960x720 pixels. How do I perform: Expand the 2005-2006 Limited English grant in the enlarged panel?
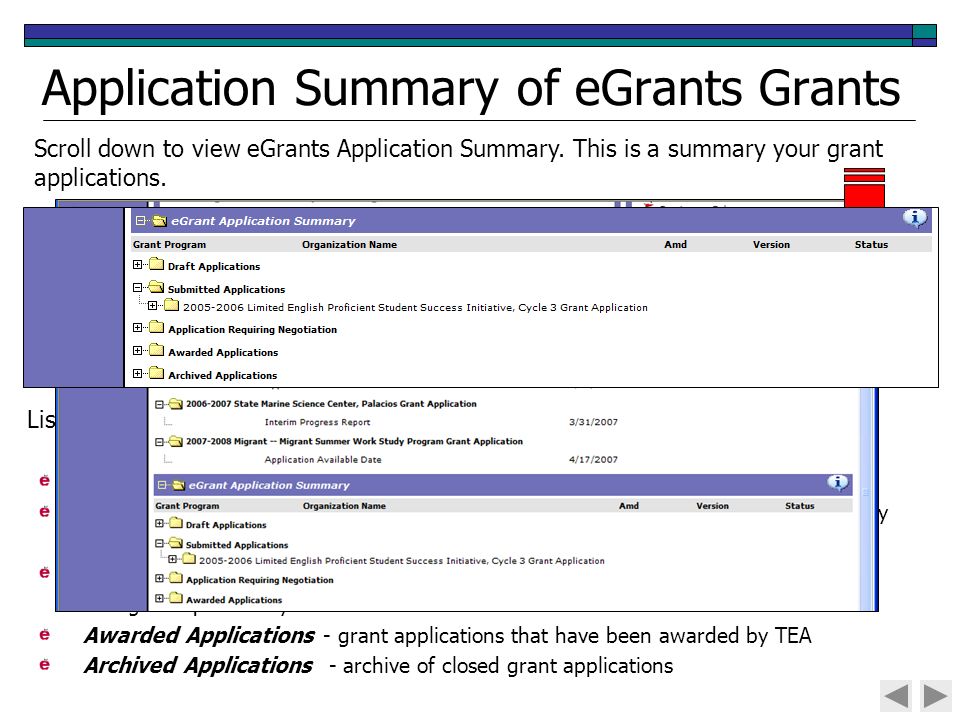pyautogui.click(x=152, y=306)
